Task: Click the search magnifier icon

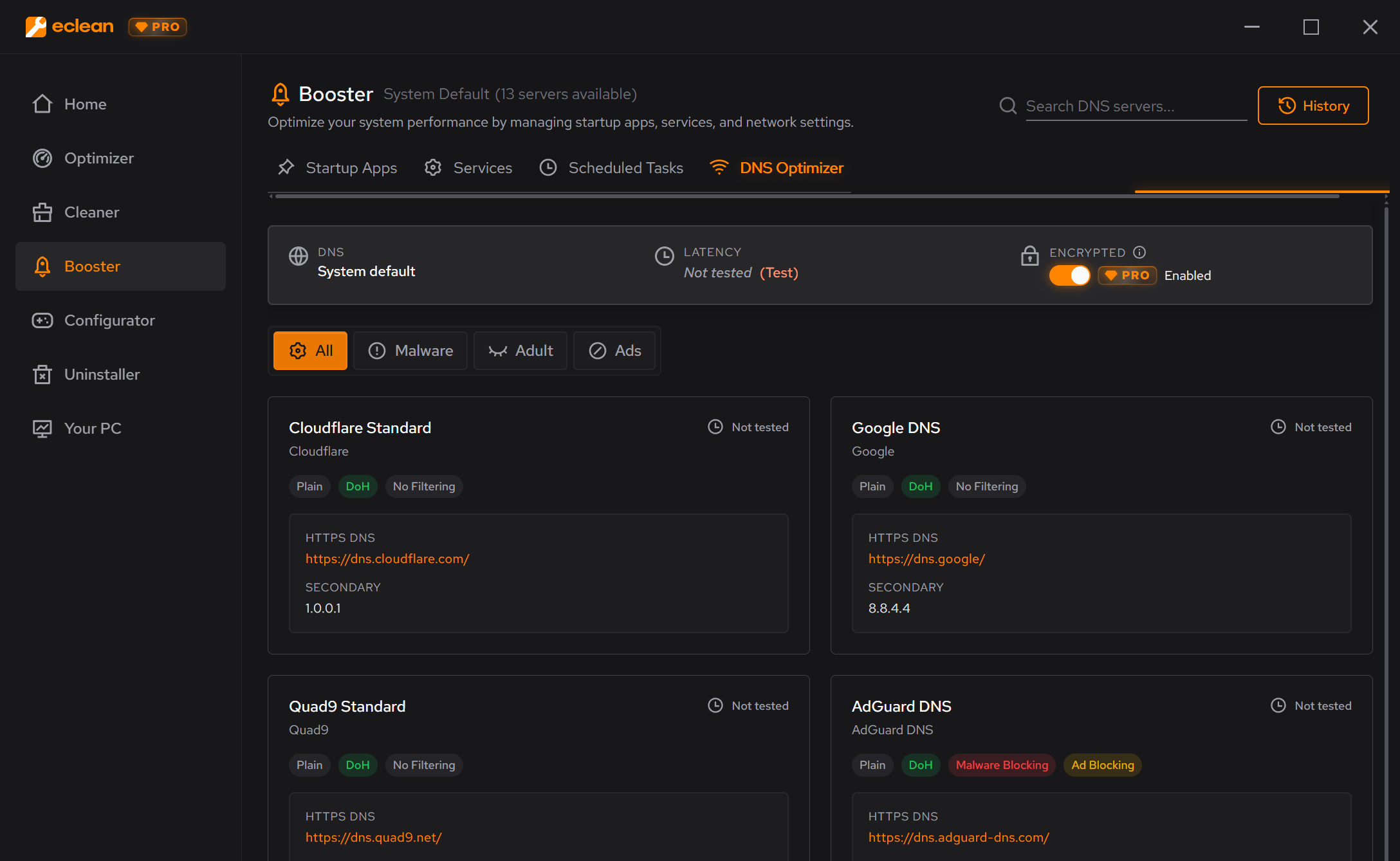Action: point(1008,106)
